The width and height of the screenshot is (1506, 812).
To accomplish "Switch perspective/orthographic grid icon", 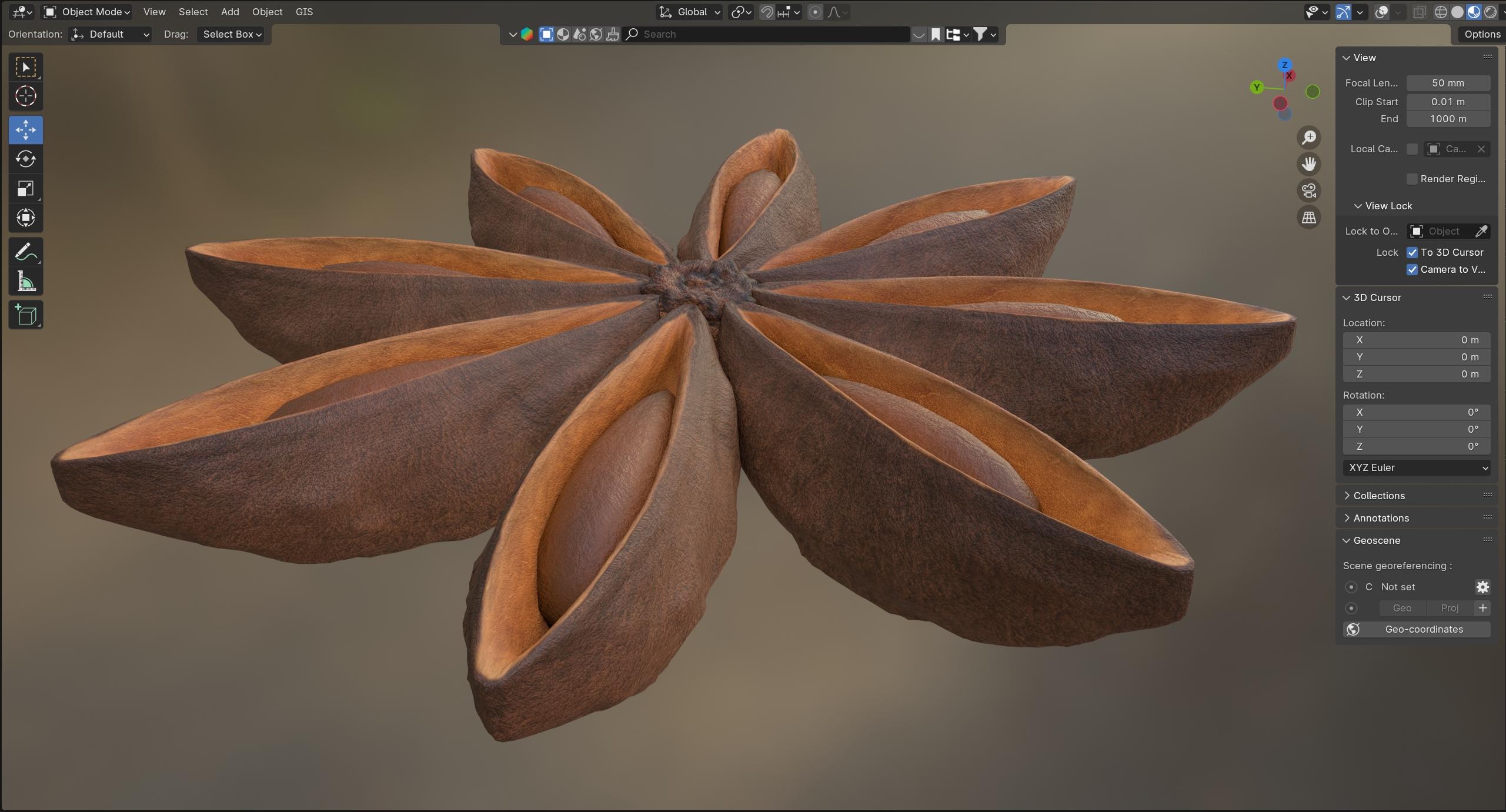I will pos(1309,218).
